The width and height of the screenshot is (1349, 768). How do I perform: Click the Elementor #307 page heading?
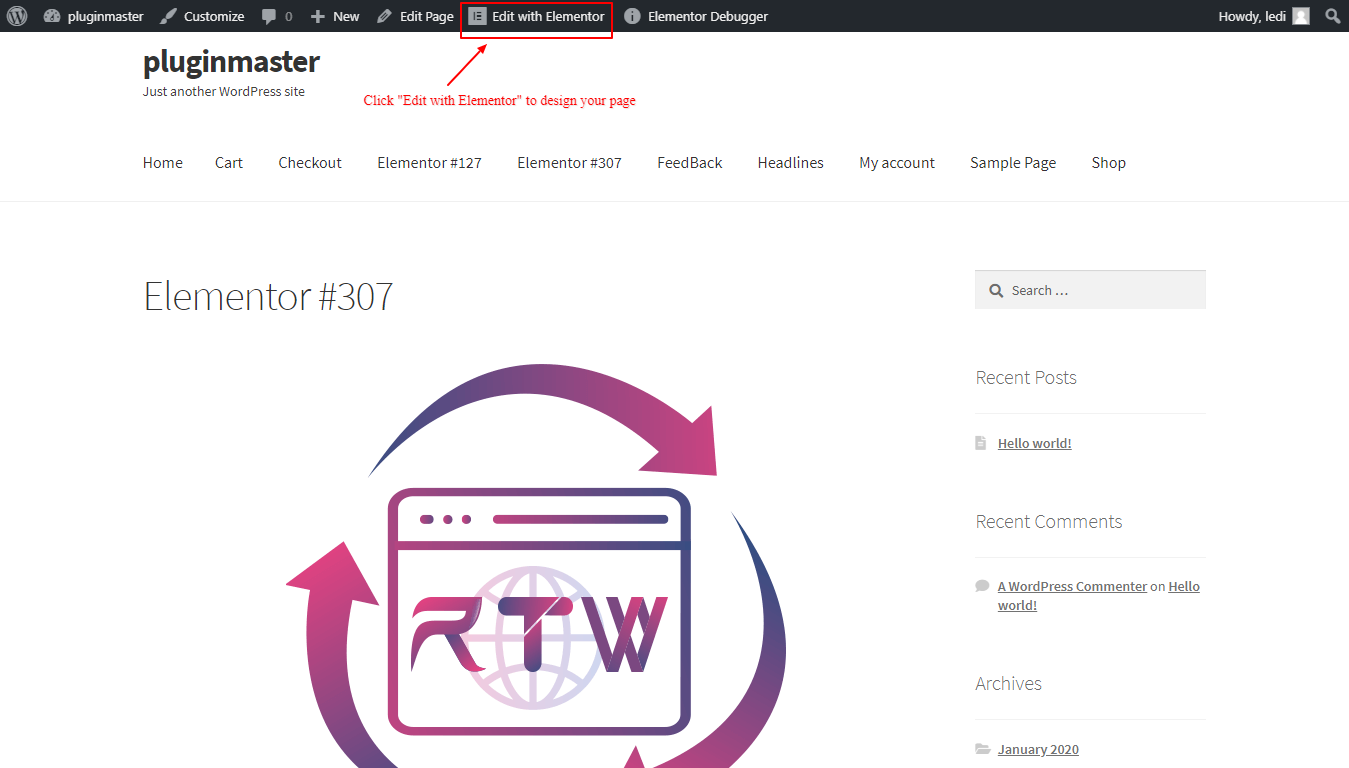(268, 296)
